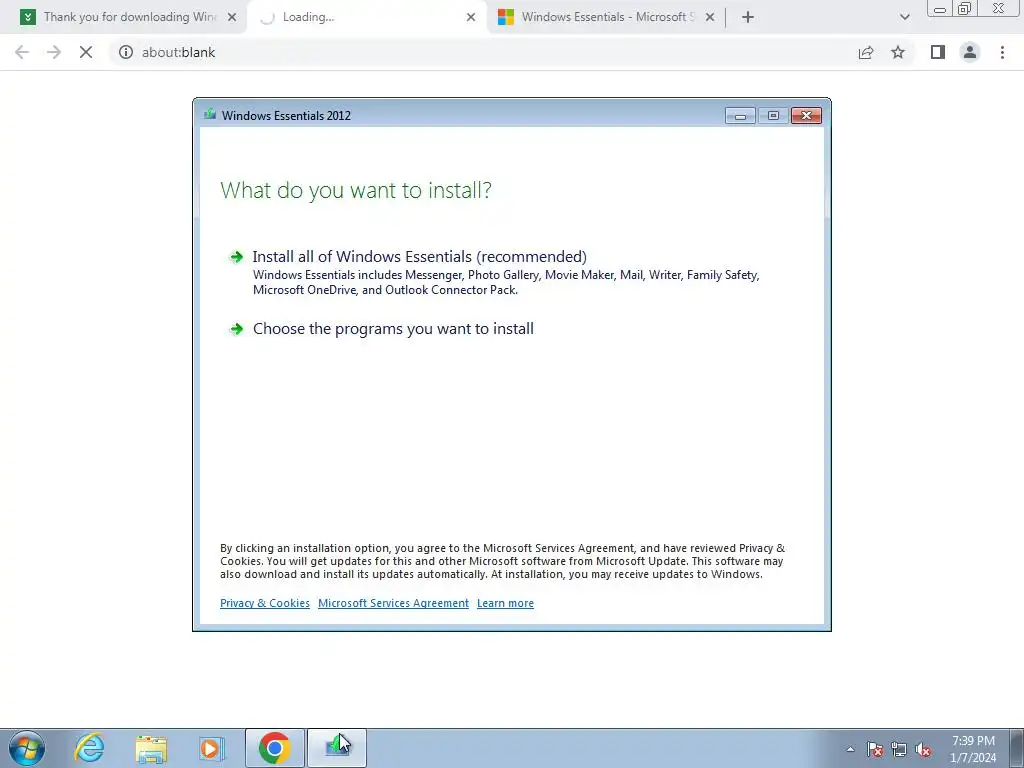Close the Windows Essentials 2012 installer
The height and width of the screenshot is (768, 1024).
[806, 116]
